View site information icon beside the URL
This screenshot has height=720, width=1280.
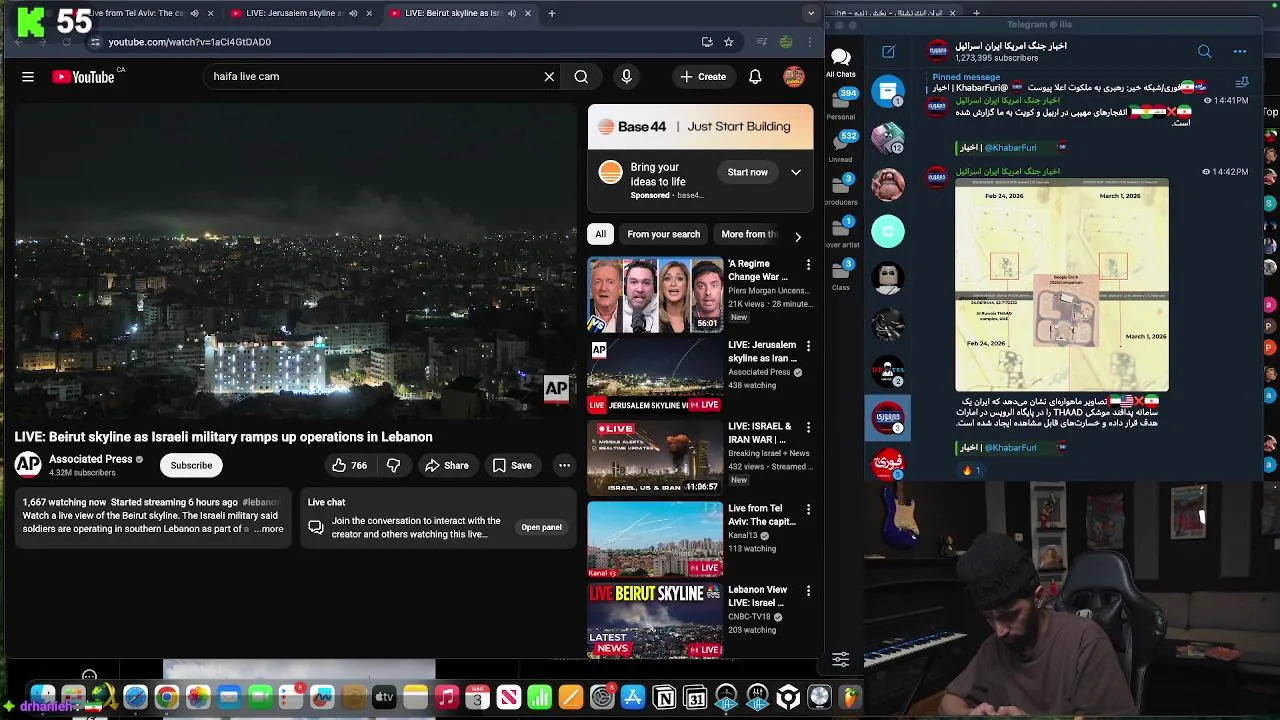tap(95, 42)
